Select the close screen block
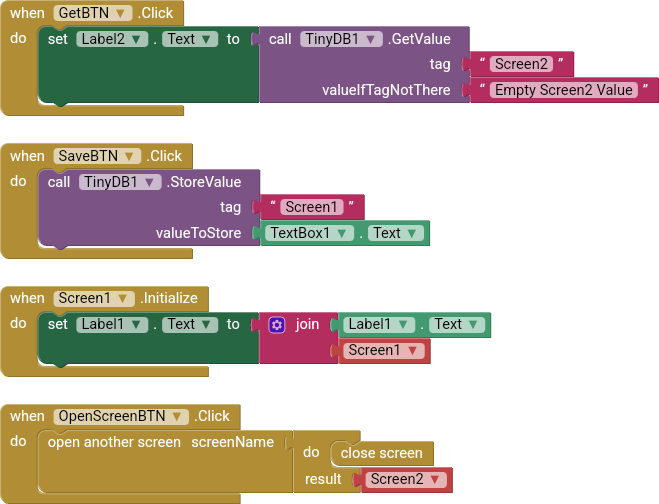 tap(380, 453)
